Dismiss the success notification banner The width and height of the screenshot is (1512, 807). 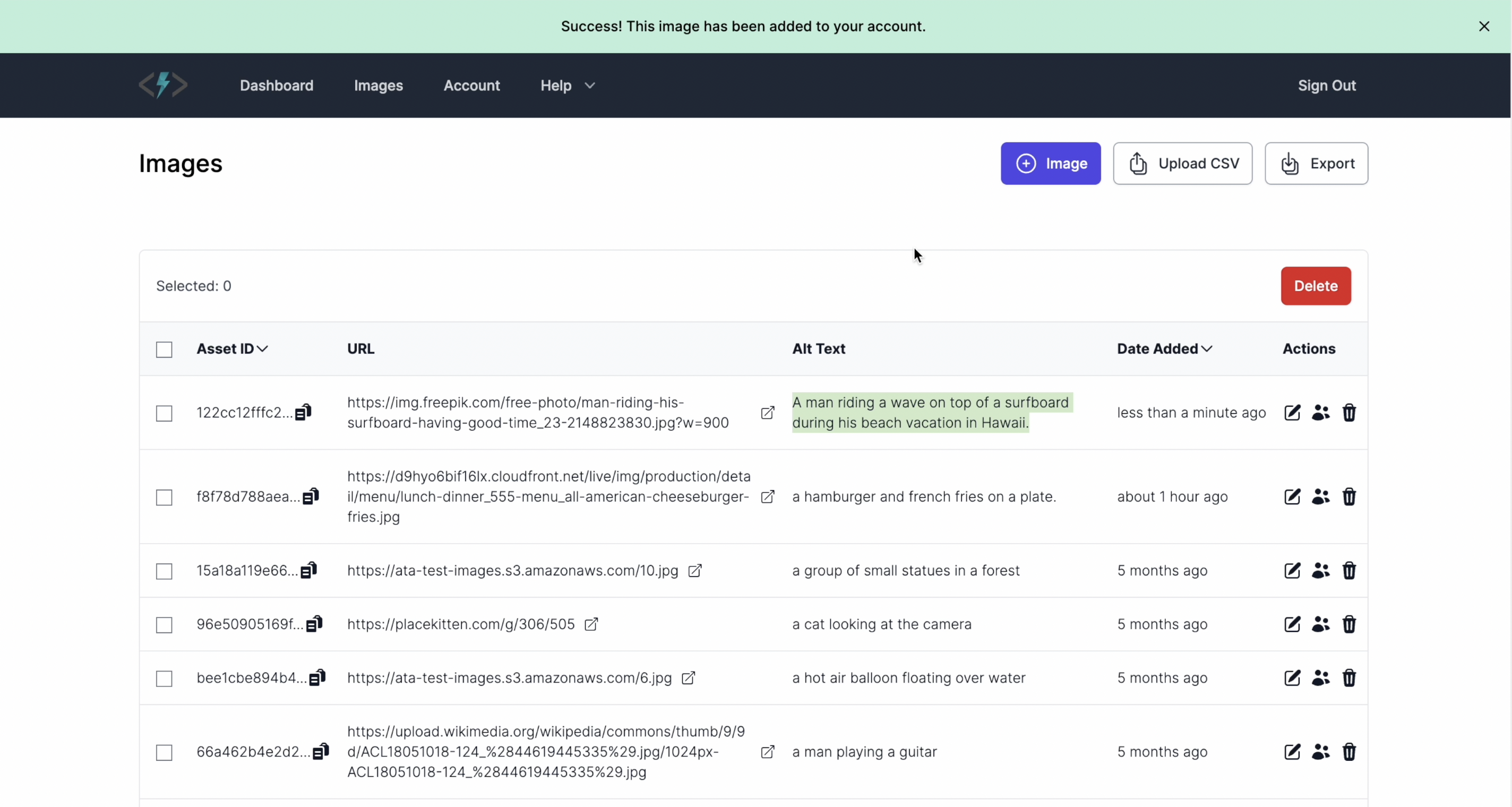[x=1485, y=26]
